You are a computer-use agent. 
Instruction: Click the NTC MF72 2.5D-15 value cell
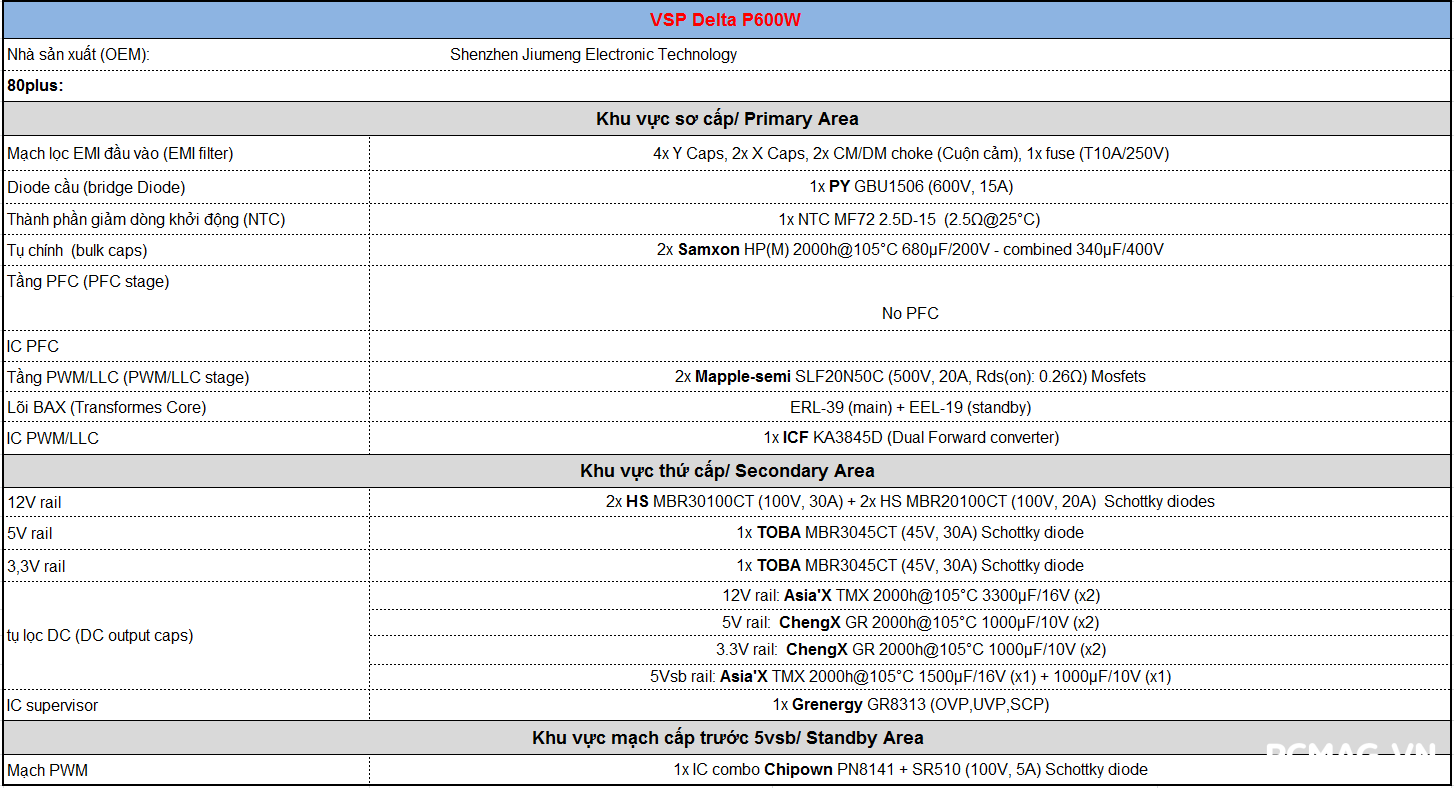[909, 219]
